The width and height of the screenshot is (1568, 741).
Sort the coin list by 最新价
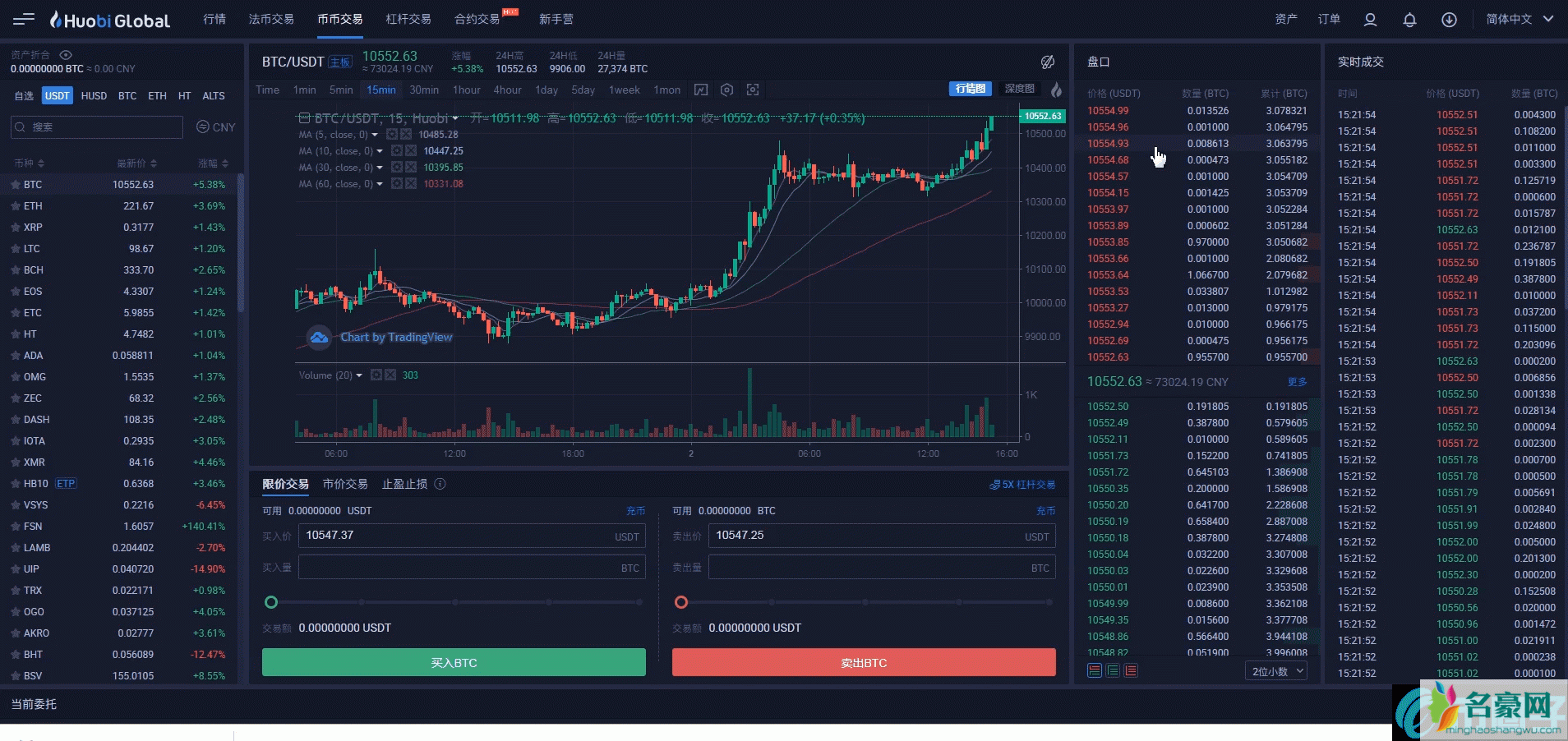(136, 163)
